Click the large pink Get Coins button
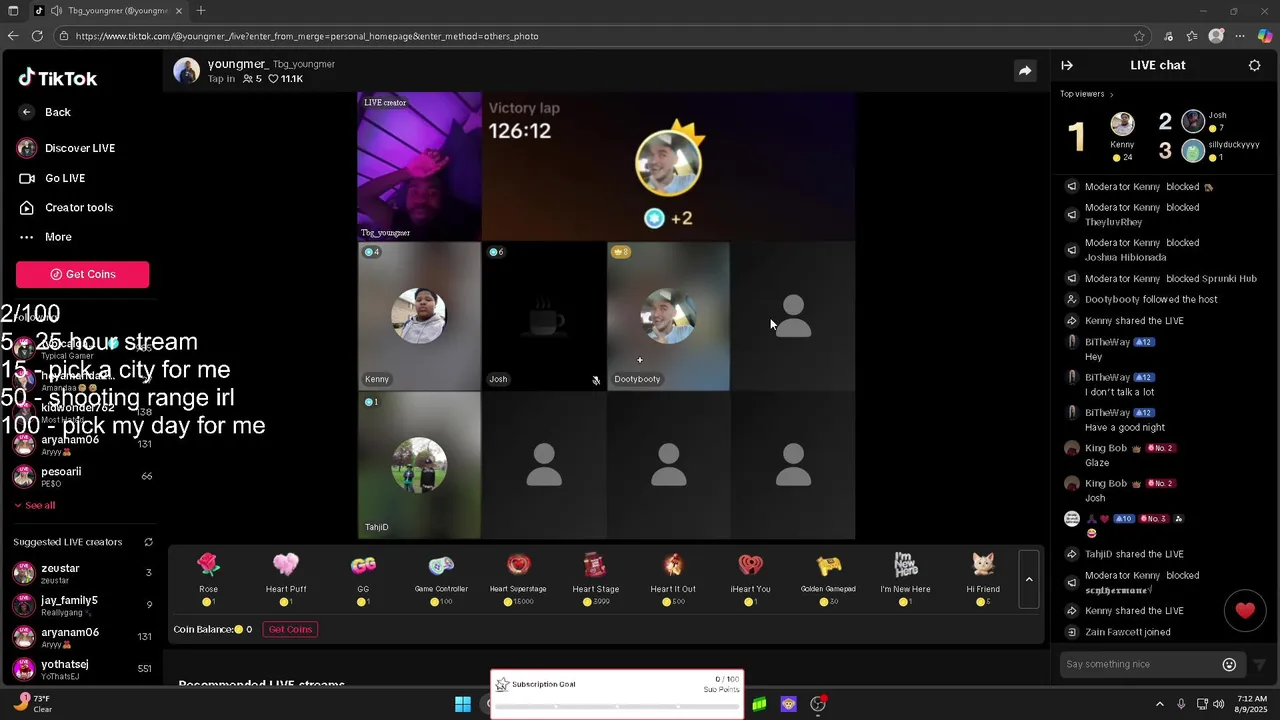 [82, 274]
